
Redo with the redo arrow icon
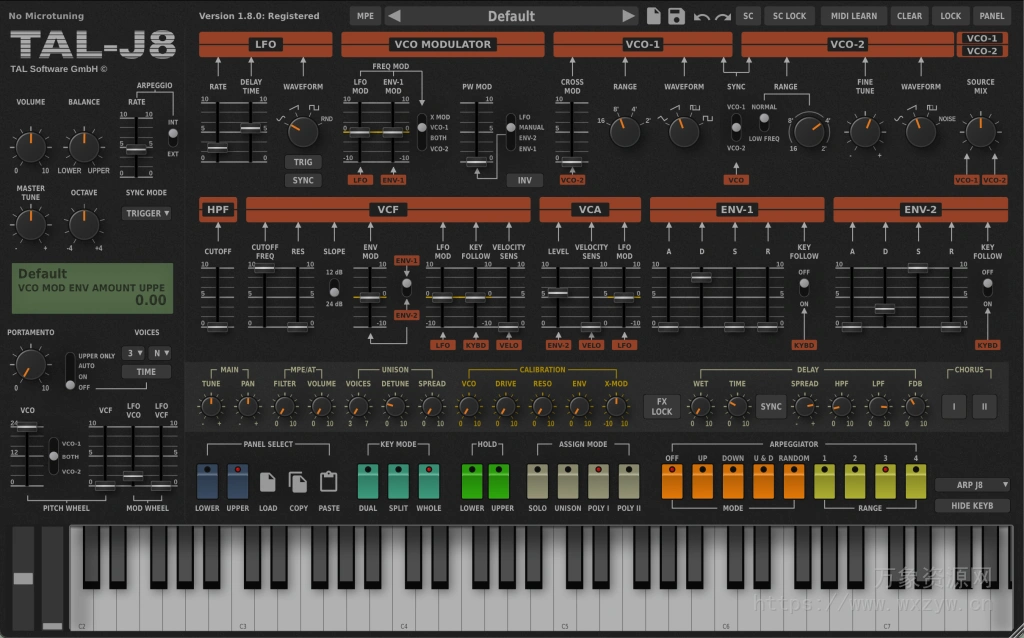[723, 16]
